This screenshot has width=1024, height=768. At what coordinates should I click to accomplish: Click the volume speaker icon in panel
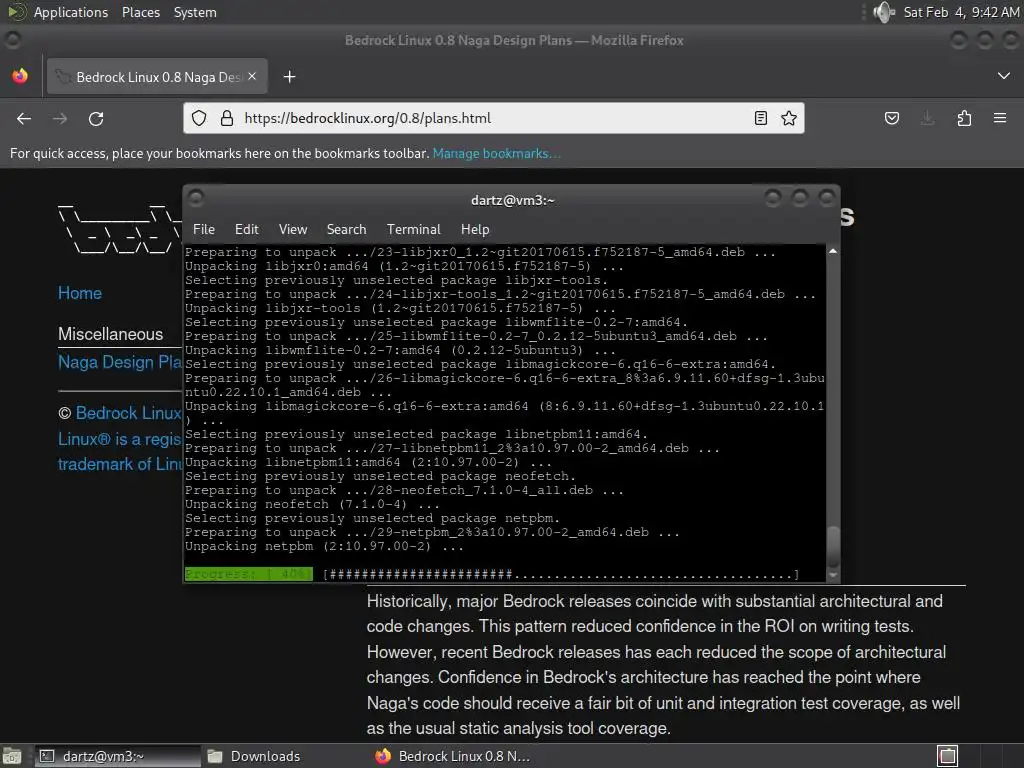coord(884,12)
